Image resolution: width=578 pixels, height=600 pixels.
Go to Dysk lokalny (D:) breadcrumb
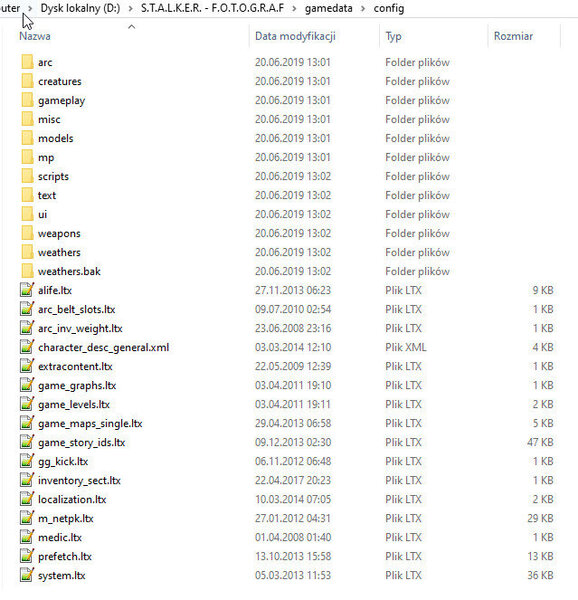[x=80, y=8]
